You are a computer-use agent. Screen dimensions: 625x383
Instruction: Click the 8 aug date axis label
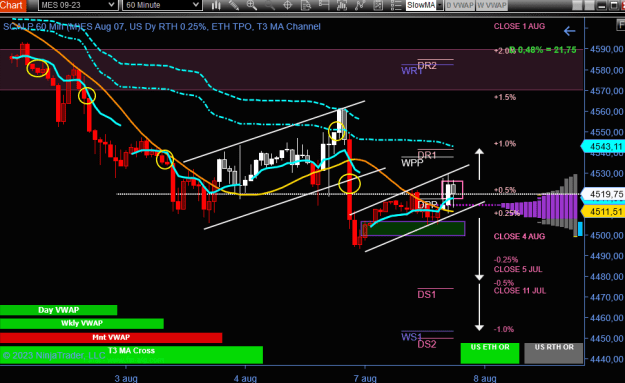(485, 378)
